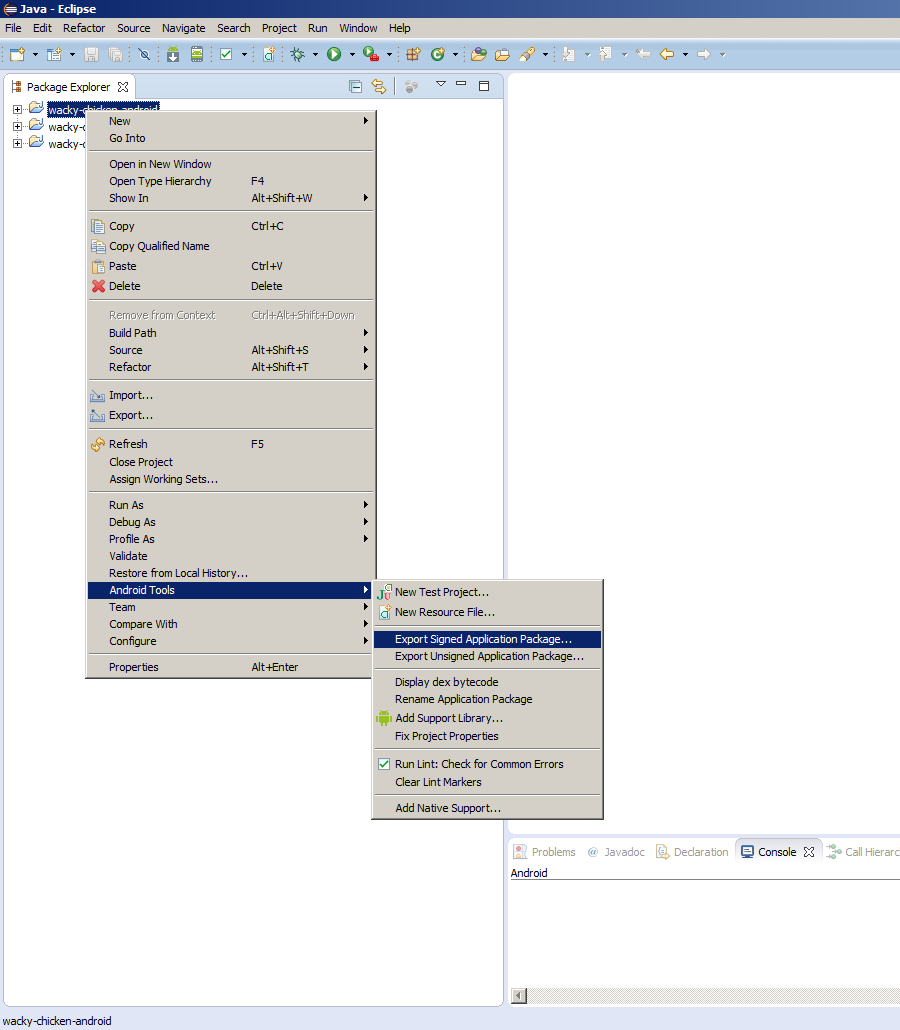Click the yellow Back navigation arrow

click(667, 55)
